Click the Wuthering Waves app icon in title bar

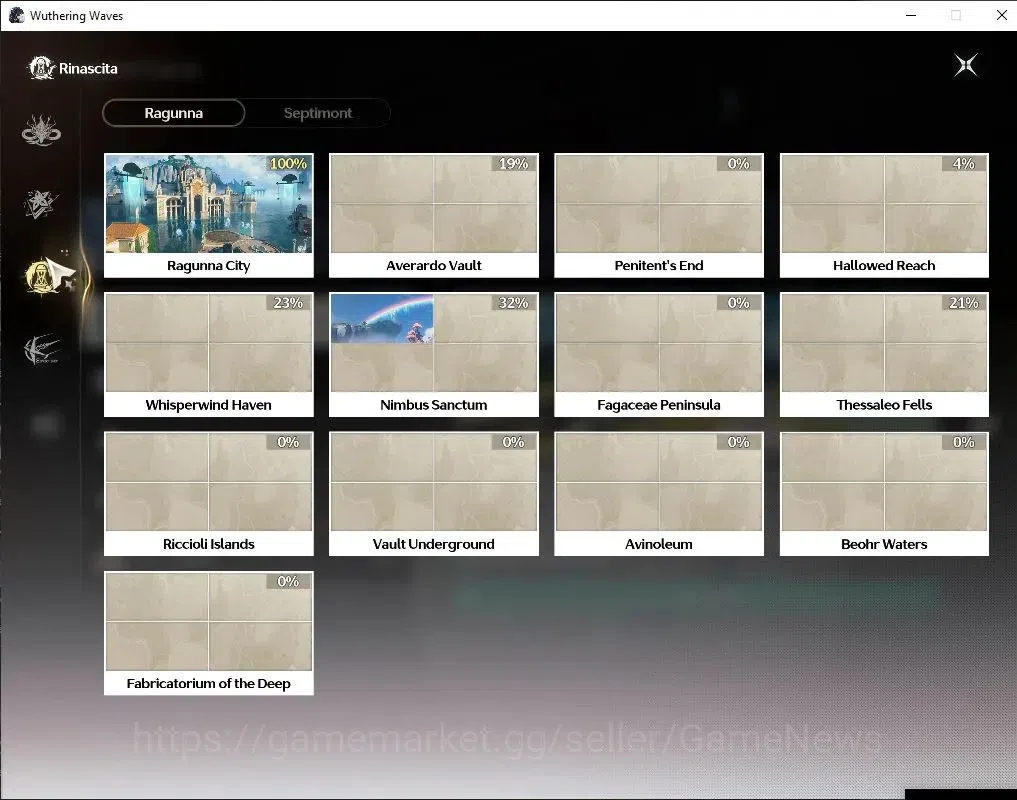(16, 16)
